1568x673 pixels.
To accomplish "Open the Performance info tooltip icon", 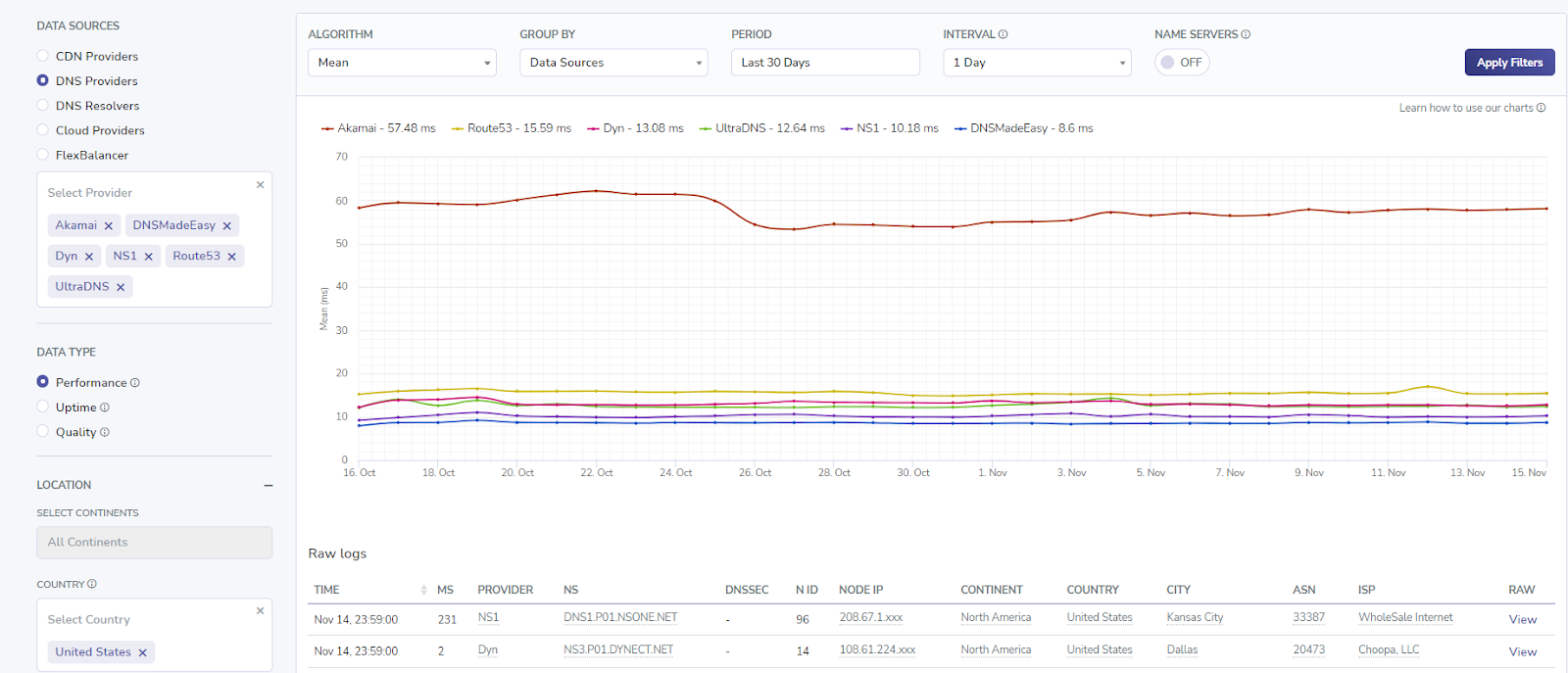I will click(135, 383).
